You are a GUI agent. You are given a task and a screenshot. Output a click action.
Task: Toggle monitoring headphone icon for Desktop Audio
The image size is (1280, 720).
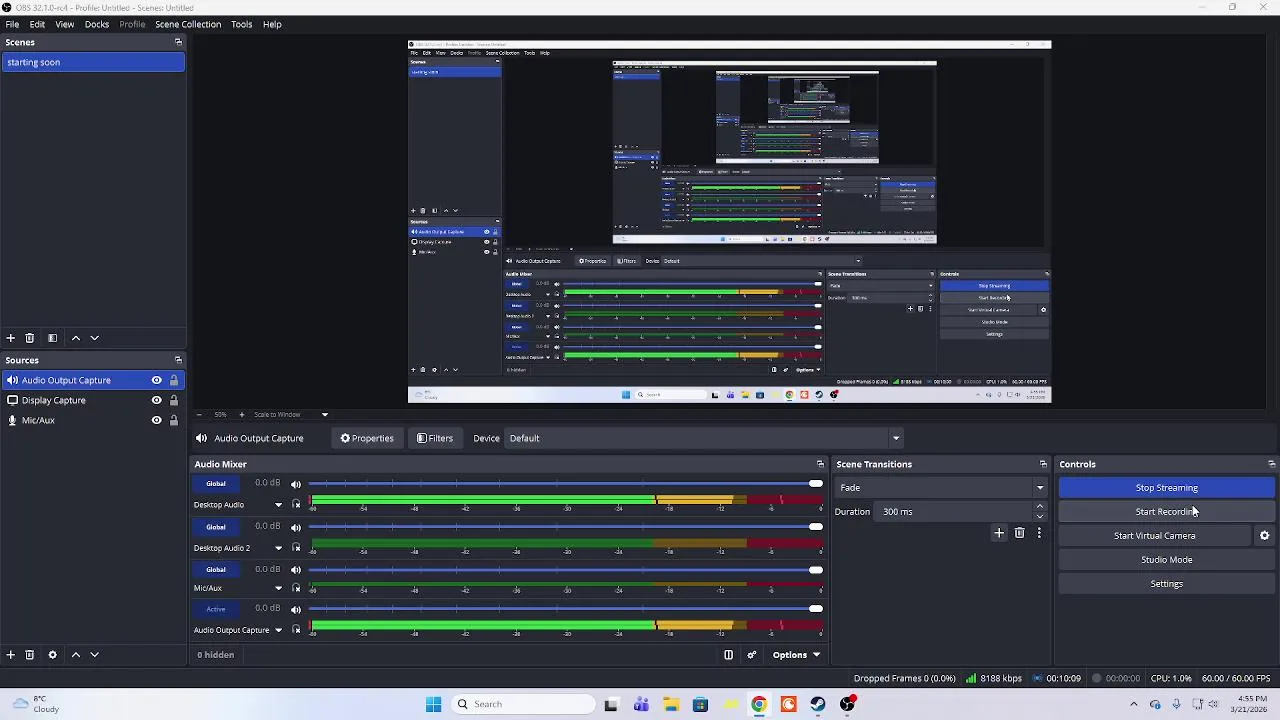[296, 505]
